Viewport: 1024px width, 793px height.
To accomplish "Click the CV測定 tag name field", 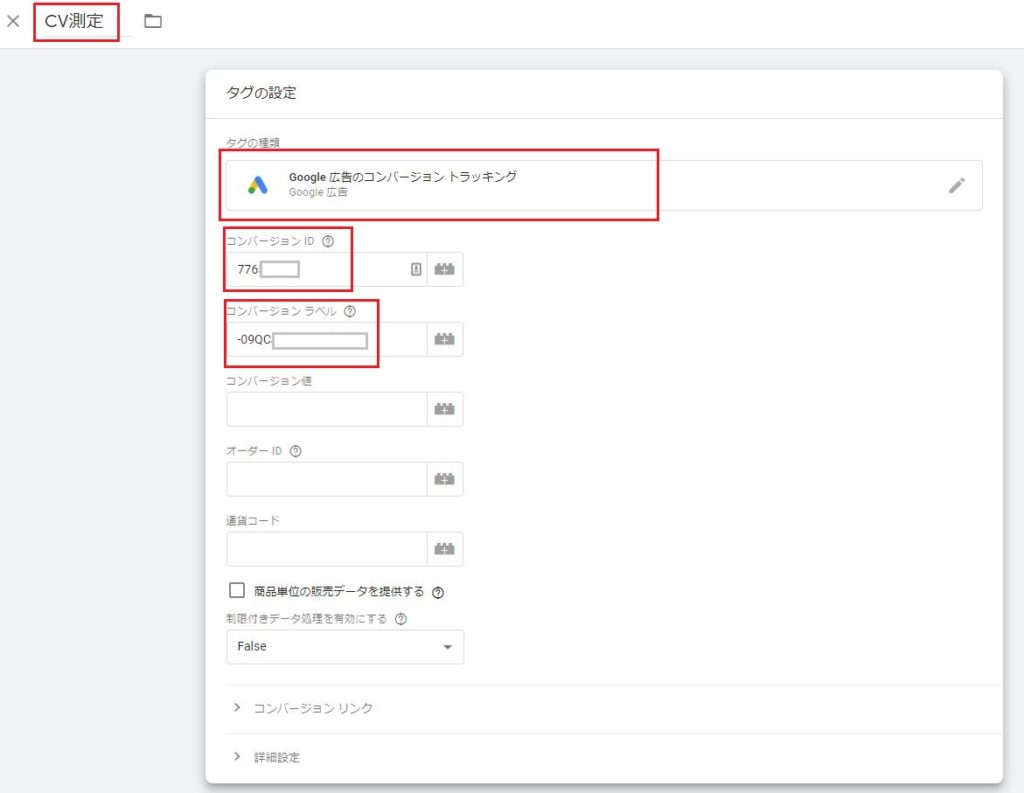I will [75, 21].
